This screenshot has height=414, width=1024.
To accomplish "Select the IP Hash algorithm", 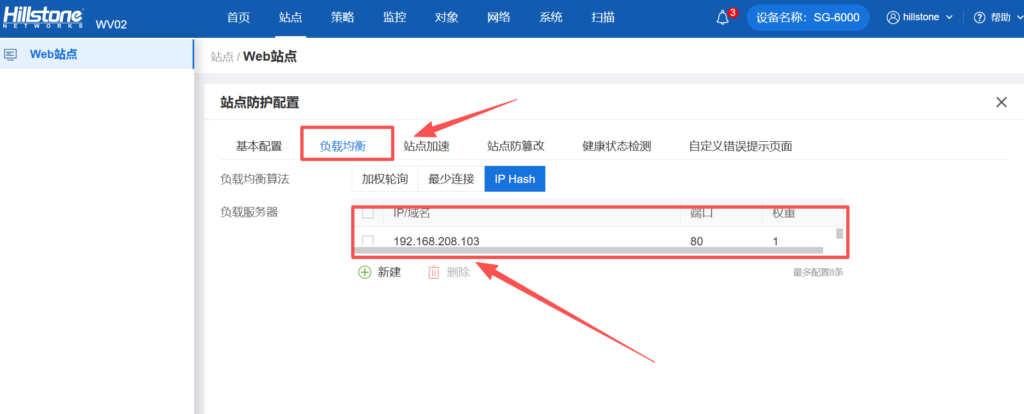I will (x=515, y=179).
